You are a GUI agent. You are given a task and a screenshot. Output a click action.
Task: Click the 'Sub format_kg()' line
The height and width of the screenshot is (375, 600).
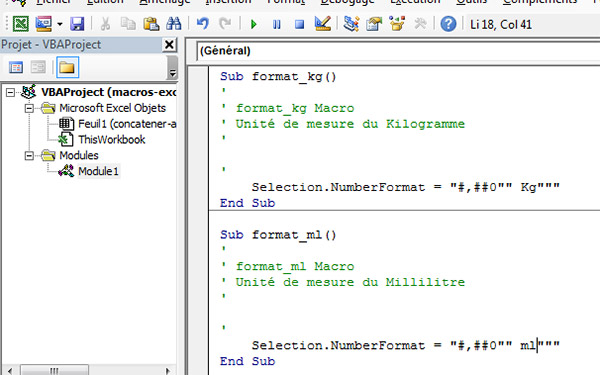tap(278, 77)
